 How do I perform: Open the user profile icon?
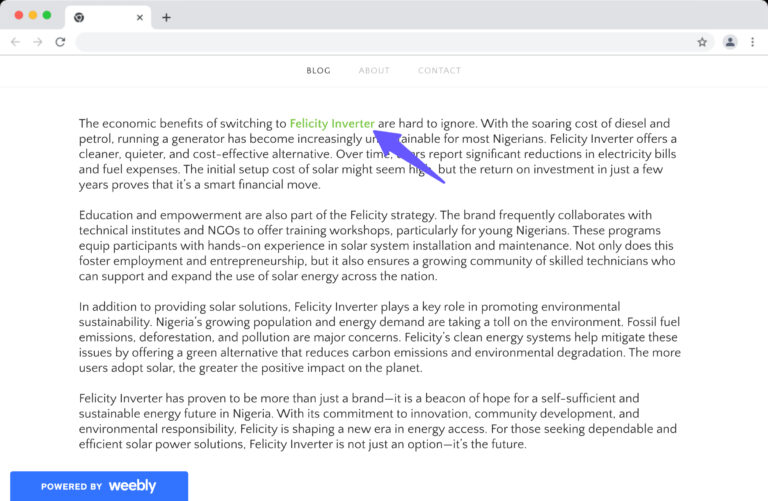pyautogui.click(x=730, y=42)
